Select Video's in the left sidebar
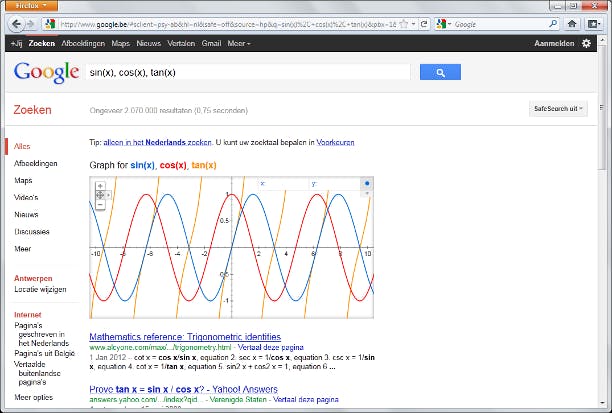The width and height of the screenshot is (612, 413). tap(27, 197)
